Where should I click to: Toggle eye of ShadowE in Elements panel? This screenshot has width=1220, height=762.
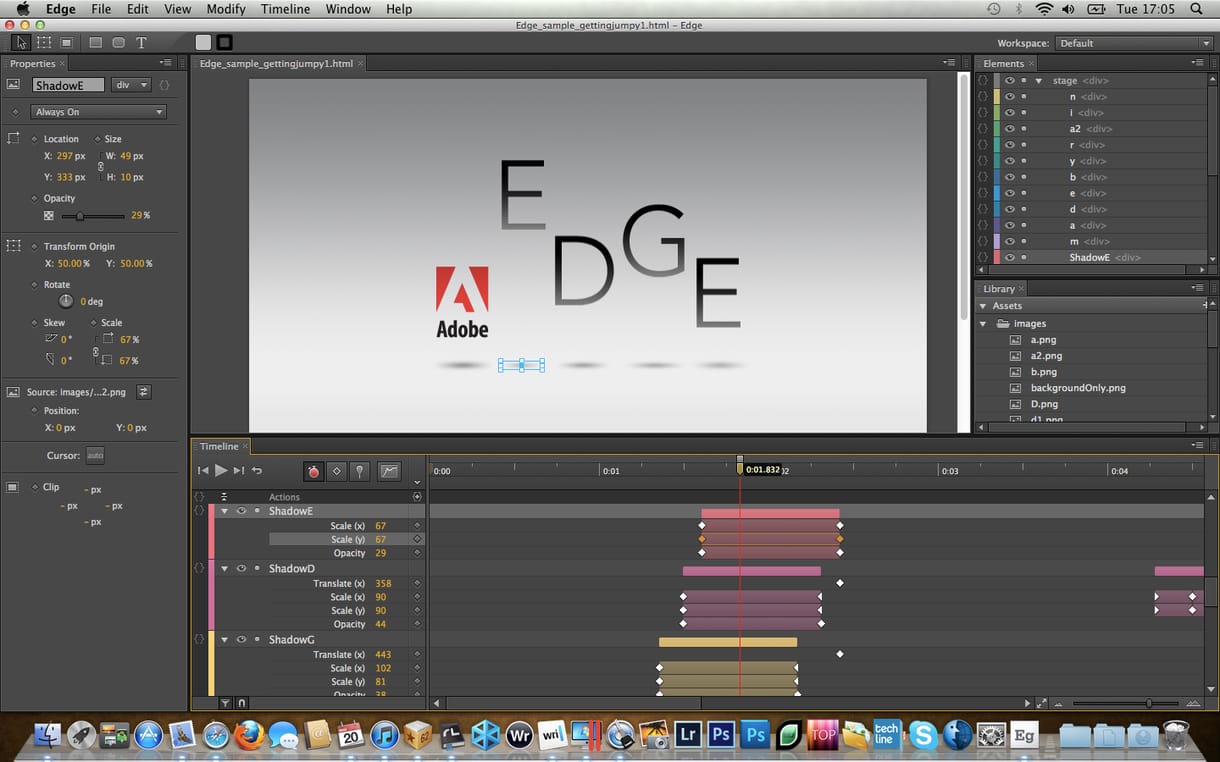(1009, 257)
